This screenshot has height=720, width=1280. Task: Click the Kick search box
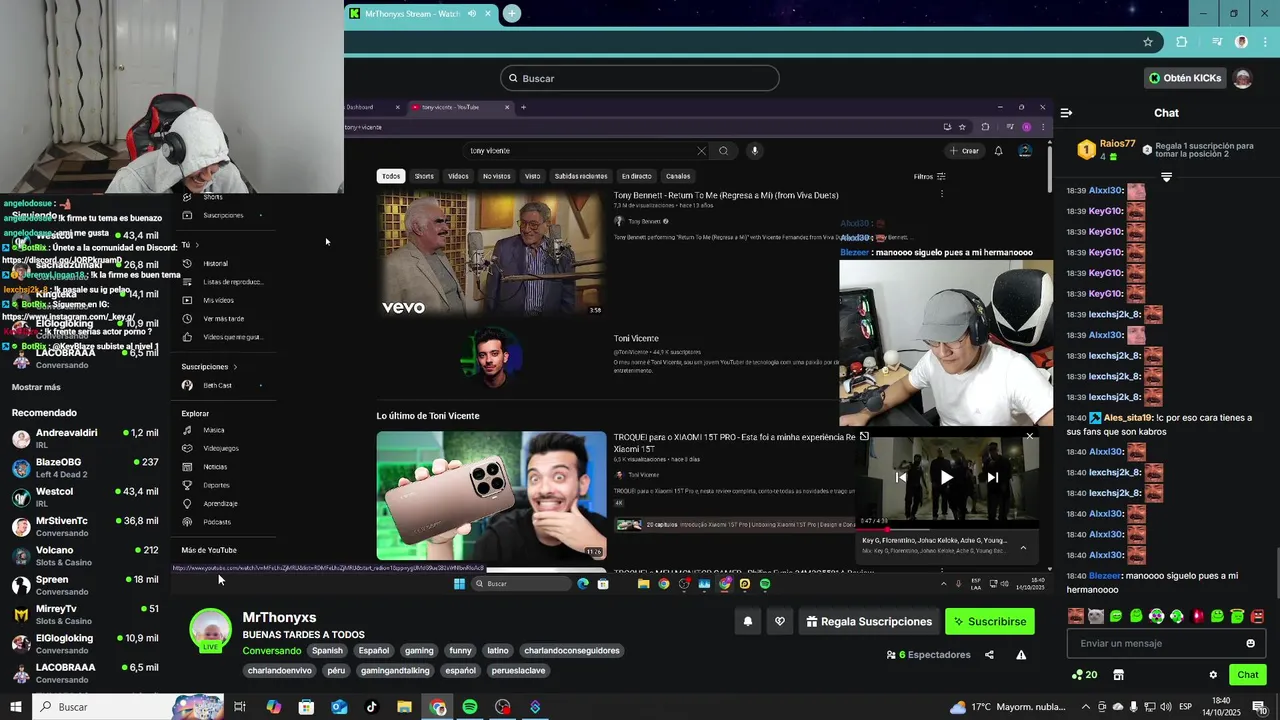tap(640, 78)
